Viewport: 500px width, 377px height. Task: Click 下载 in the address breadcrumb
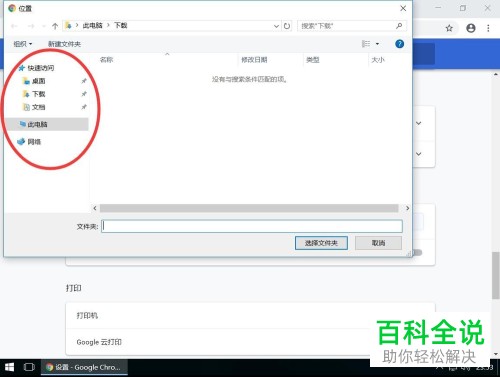pyautogui.click(x=120, y=26)
